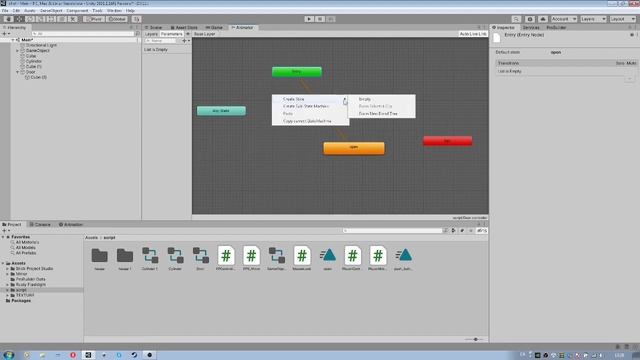Screen dimensions: 640x360
Task: Switch to the Game tab
Action: (x=214, y=27)
